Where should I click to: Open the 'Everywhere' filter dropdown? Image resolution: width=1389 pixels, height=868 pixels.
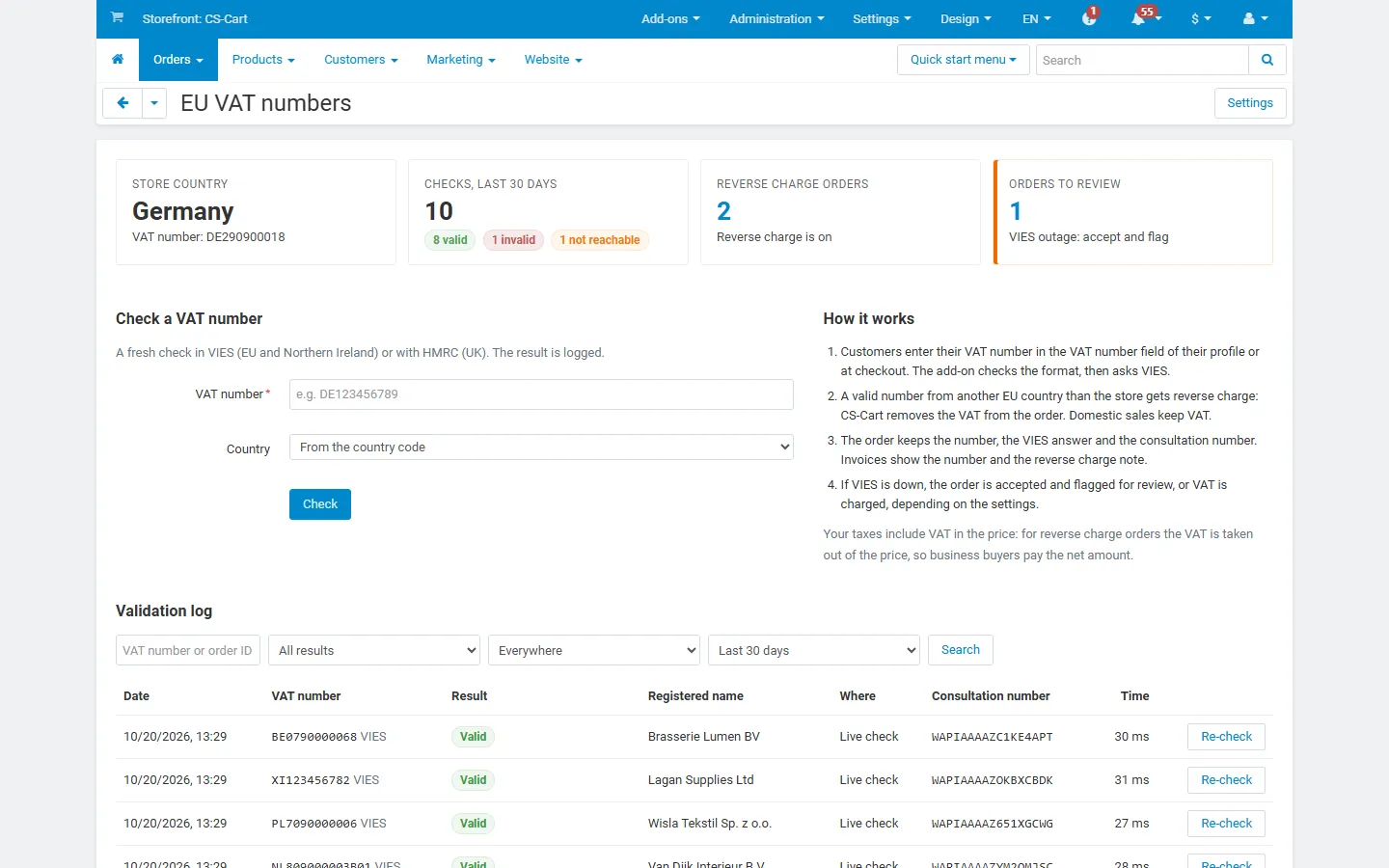(x=594, y=650)
